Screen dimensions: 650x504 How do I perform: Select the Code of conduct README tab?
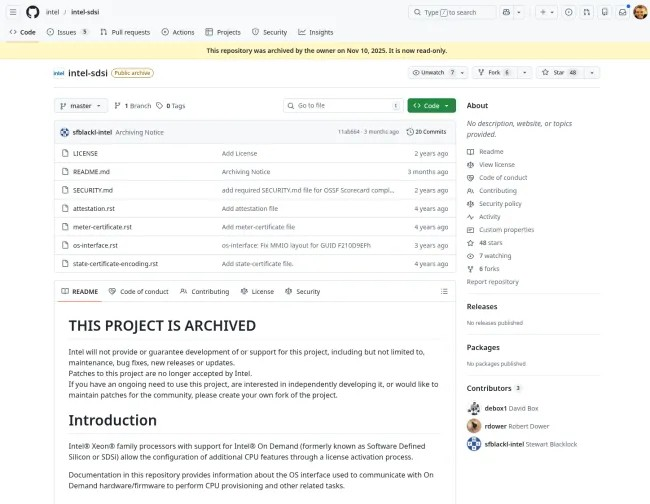(x=139, y=291)
